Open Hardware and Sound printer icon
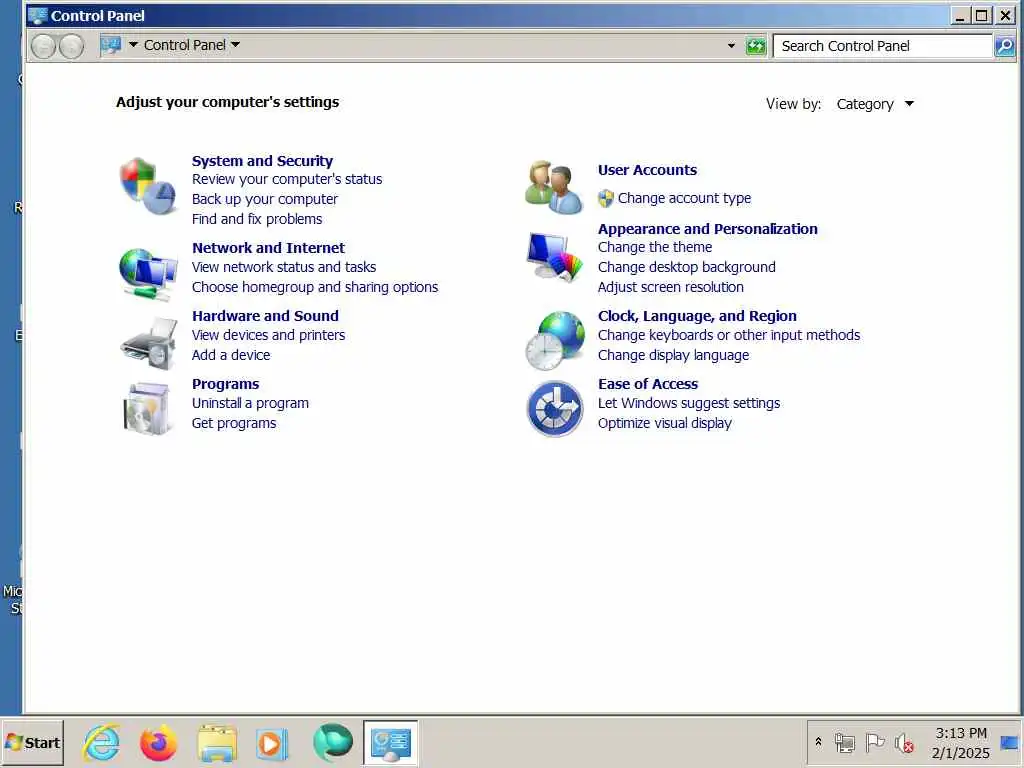The image size is (1024, 768). (x=150, y=344)
